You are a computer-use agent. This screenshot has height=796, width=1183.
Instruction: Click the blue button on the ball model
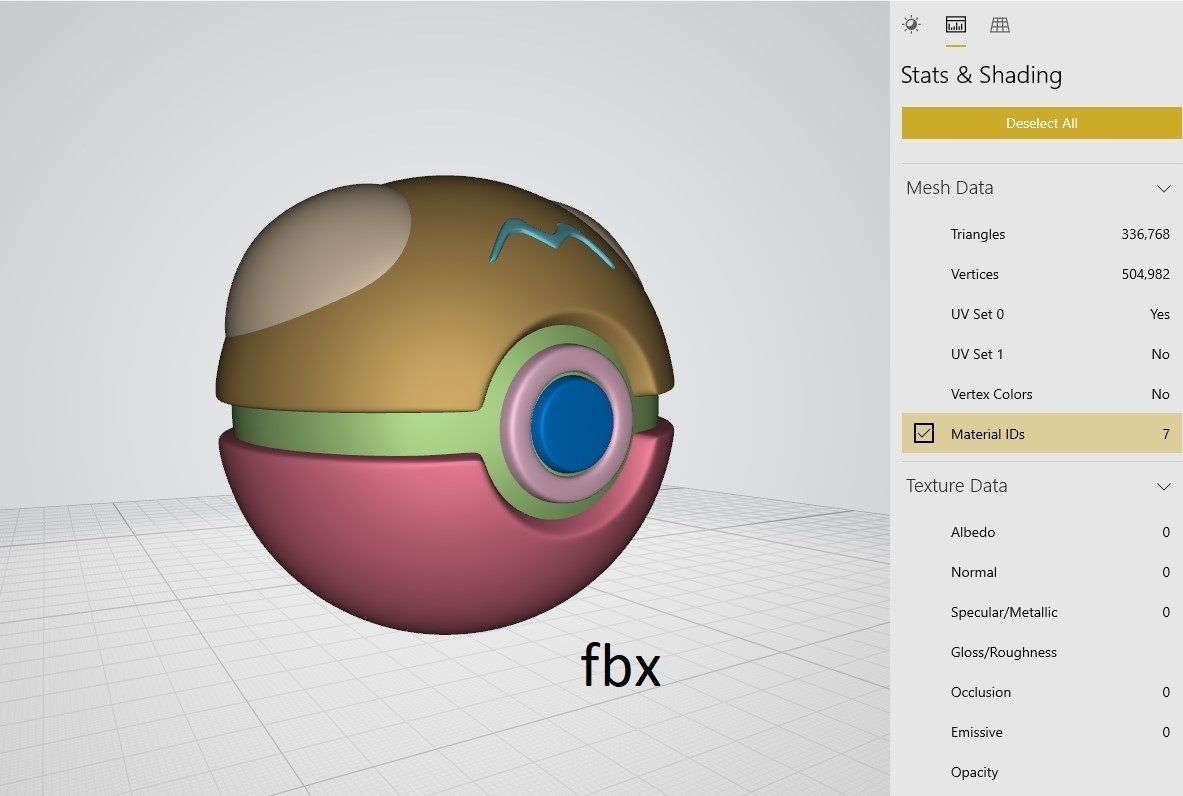(572, 423)
